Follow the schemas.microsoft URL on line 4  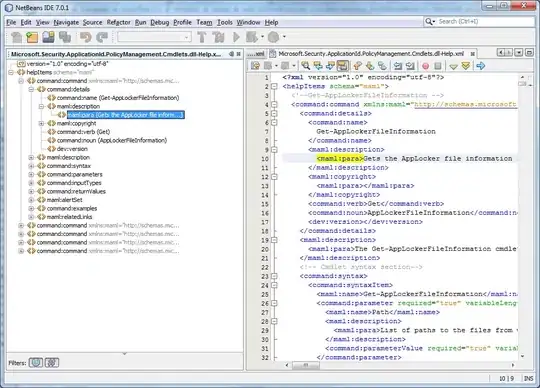(465, 104)
